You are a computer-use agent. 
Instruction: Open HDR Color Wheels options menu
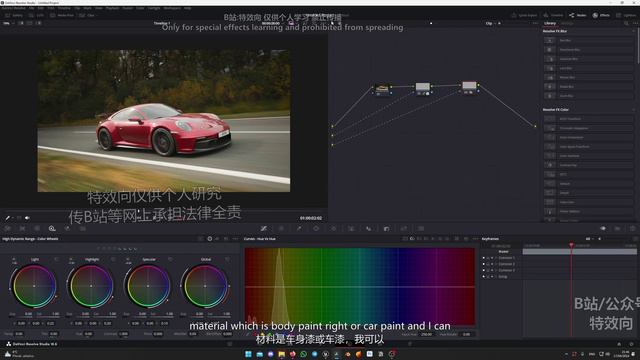point(235,239)
